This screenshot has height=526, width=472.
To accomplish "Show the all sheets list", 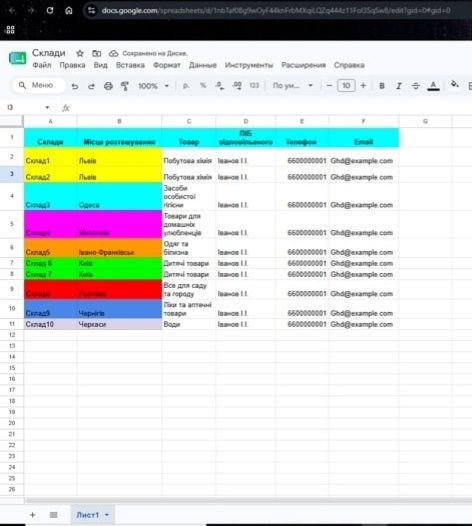I will pos(53,515).
